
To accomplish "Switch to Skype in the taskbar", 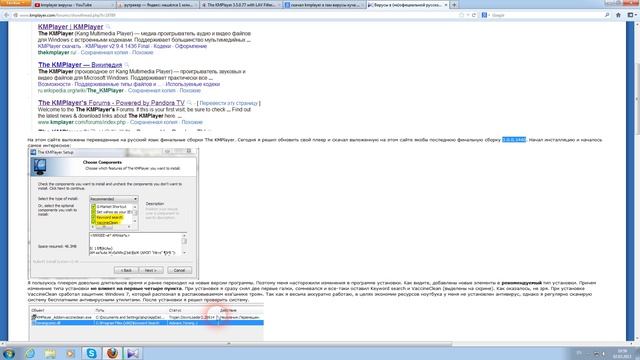I will pyautogui.click(x=91, y=353).
